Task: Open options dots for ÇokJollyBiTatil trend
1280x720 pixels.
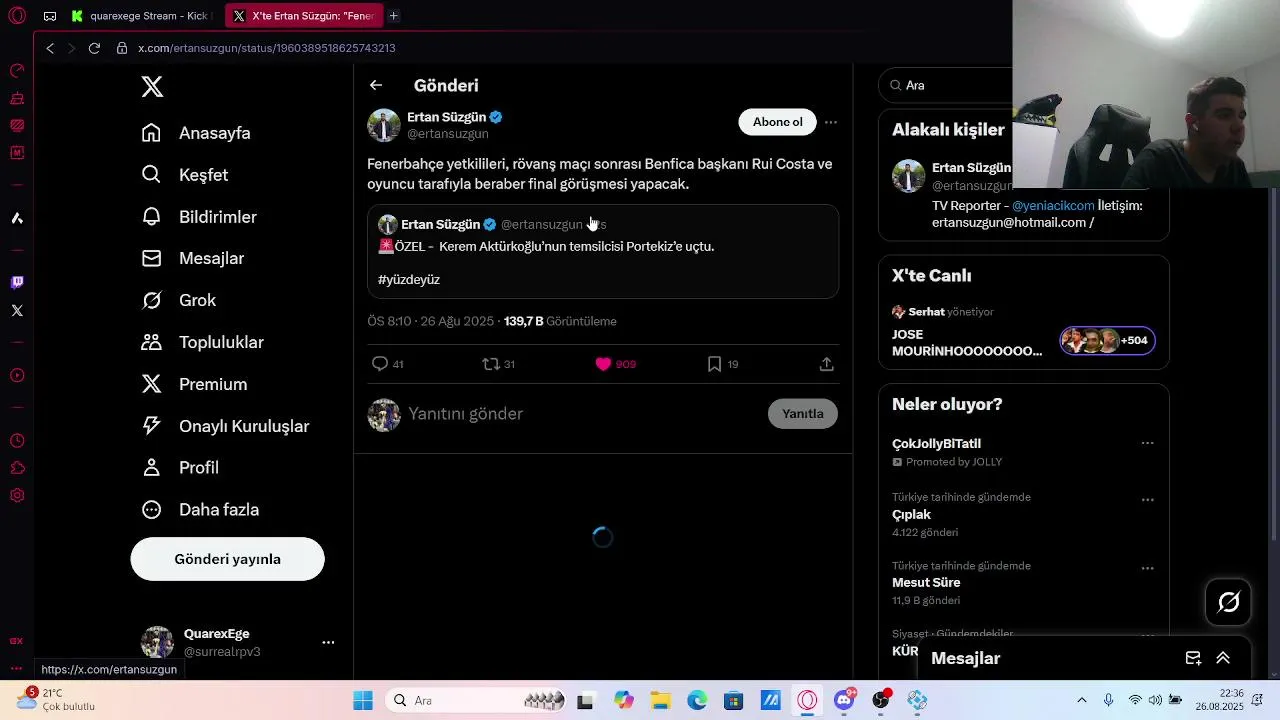Action: pos(1147,443)
